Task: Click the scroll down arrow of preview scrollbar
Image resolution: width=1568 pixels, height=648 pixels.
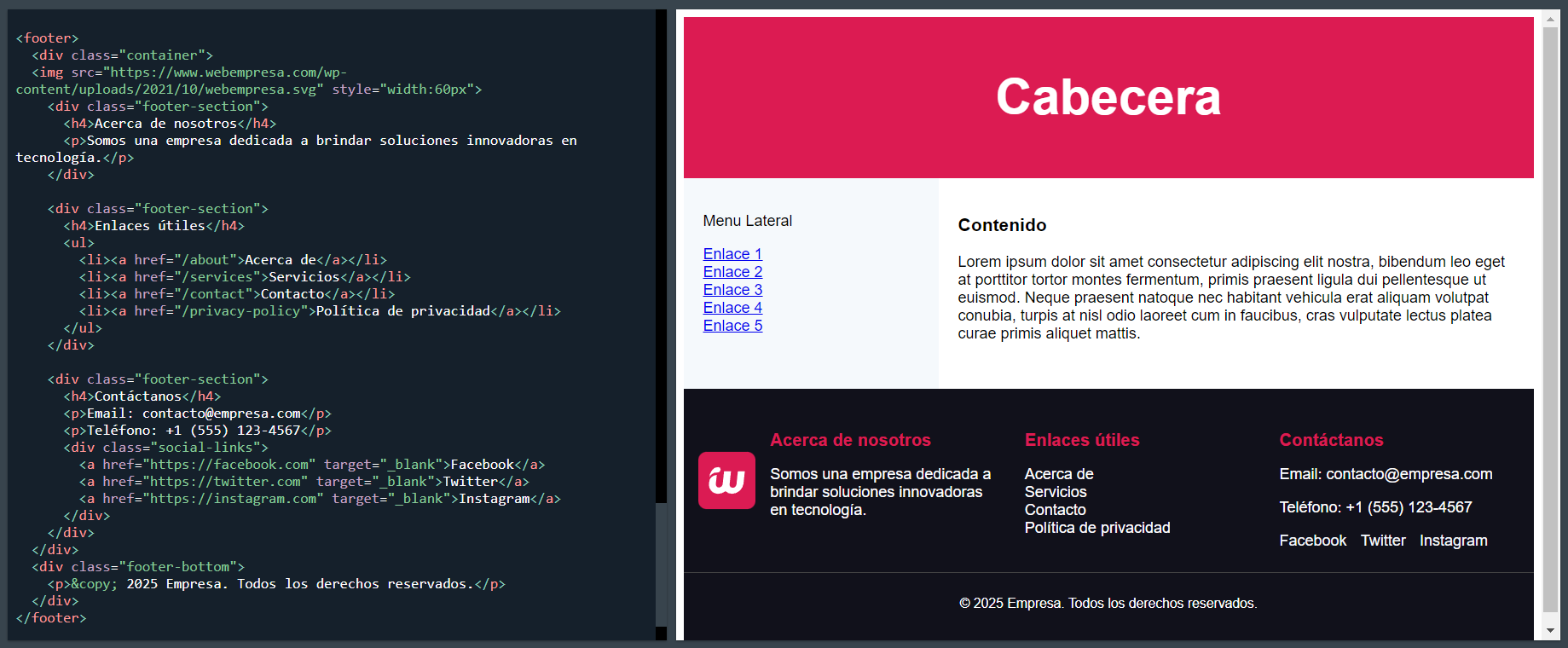Action: click(x=1551, y=631)
